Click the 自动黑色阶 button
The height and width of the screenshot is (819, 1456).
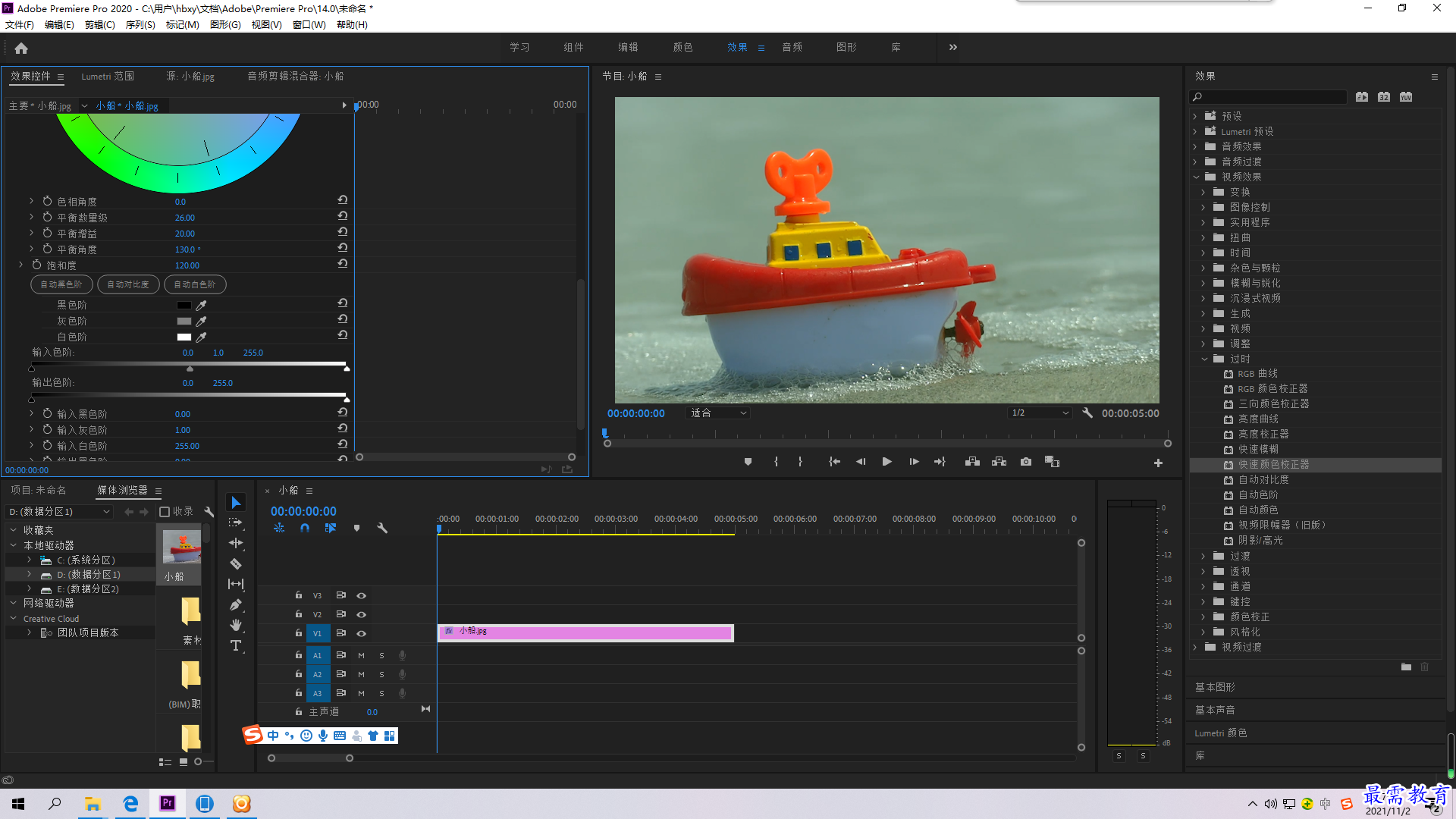(x=61, y=284)
